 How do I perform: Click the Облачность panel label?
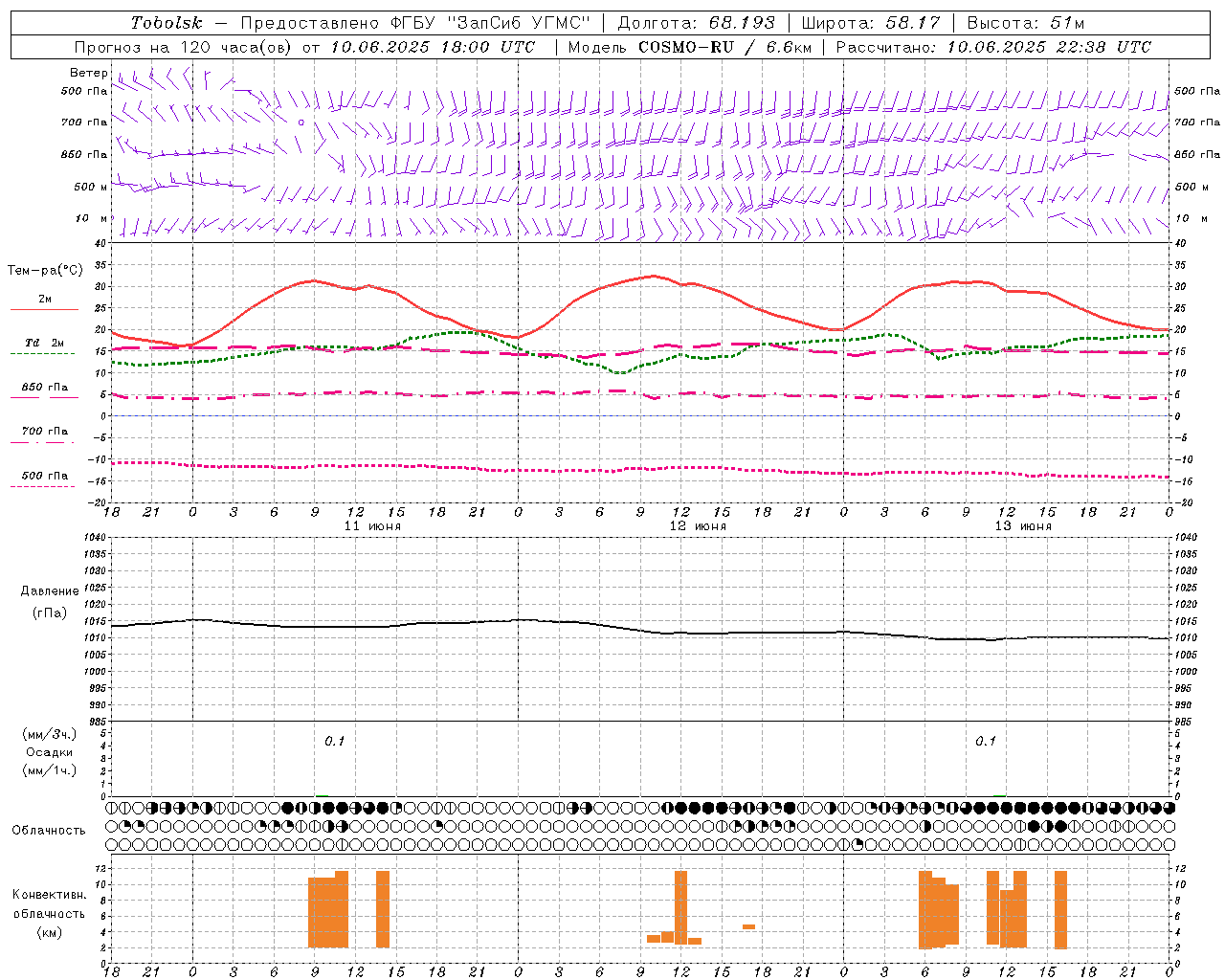click(49, 831)
